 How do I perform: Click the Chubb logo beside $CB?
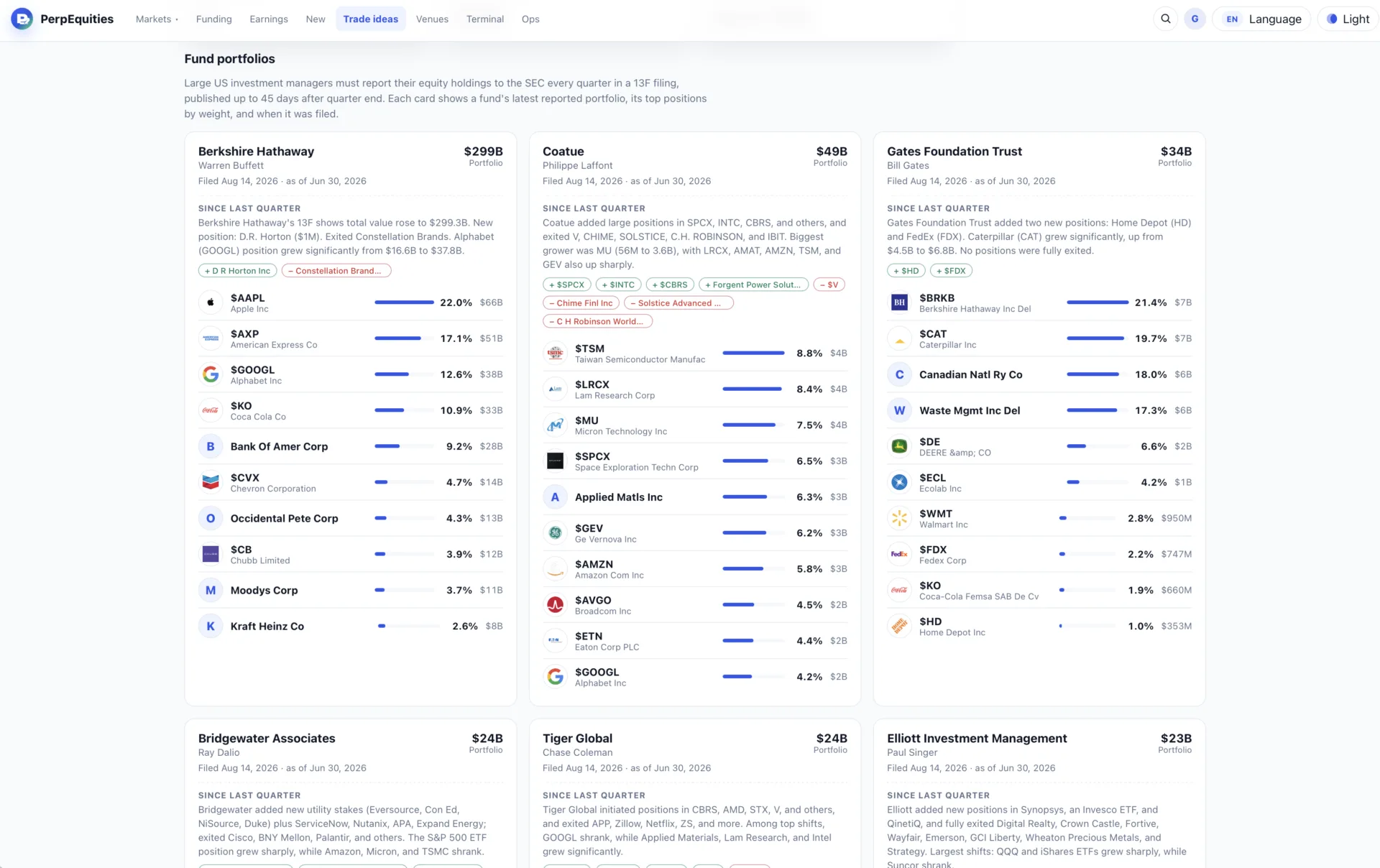point(211,554)
